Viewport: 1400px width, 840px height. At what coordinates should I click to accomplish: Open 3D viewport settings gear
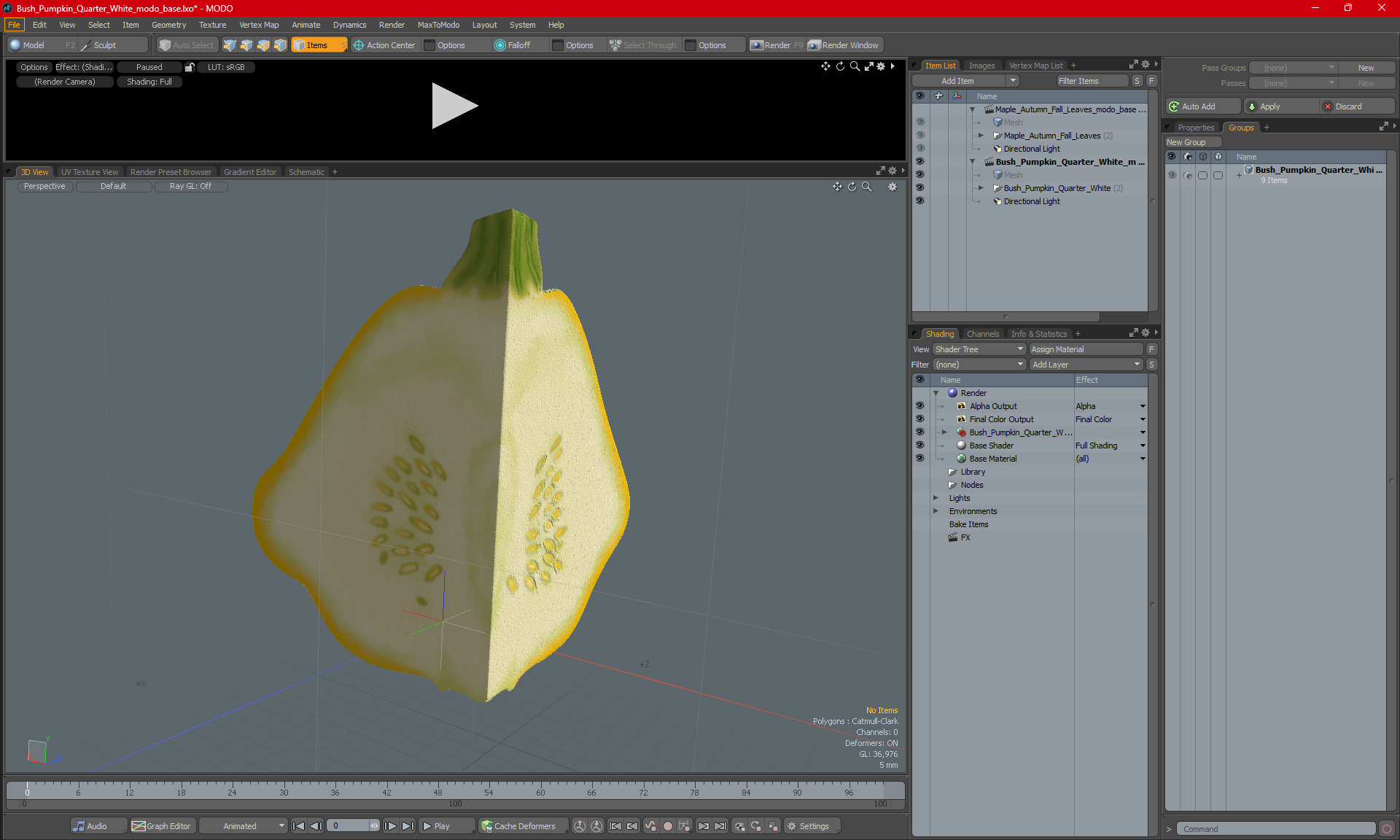892,187
